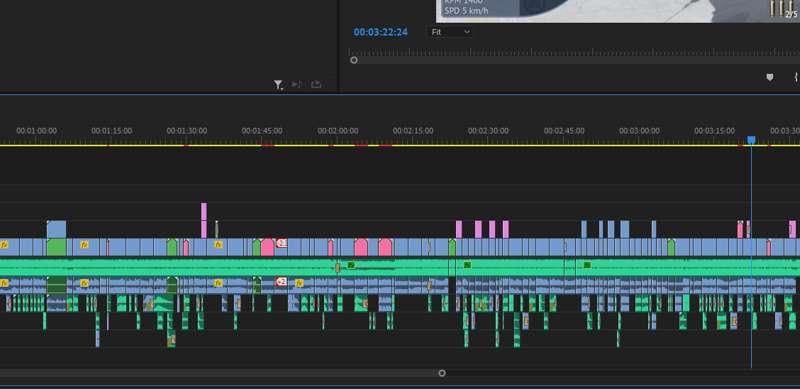Click the dimmed Automate to Sequence icon

[296, 84]
